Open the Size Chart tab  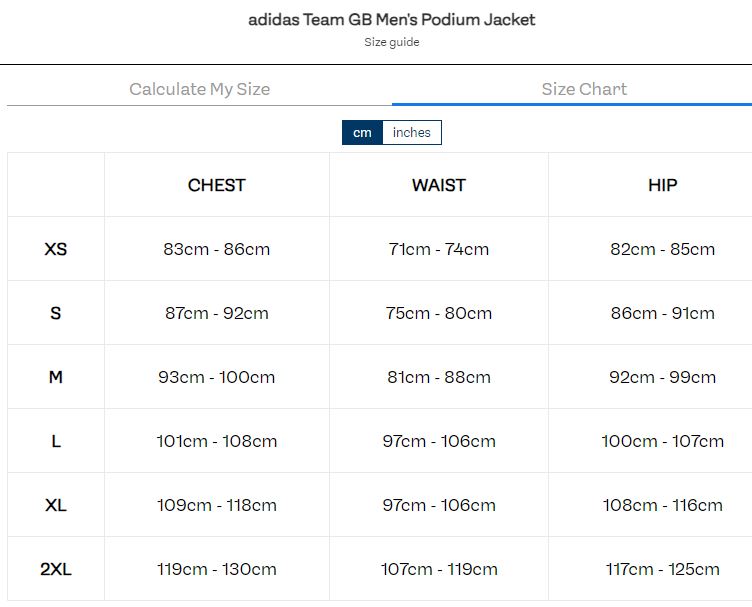click(584, 89)
